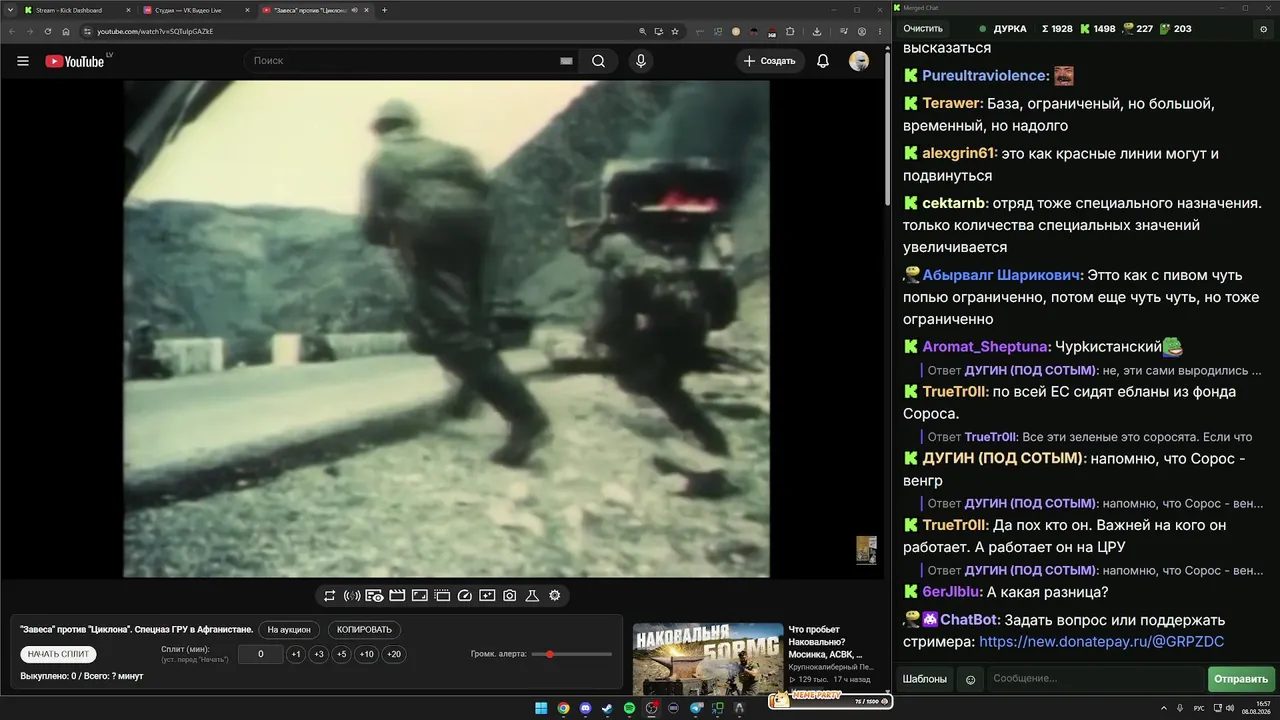Open the donatepay.ru link in chat
This screenshot has width=1280, height=720.
(1101, 642)
